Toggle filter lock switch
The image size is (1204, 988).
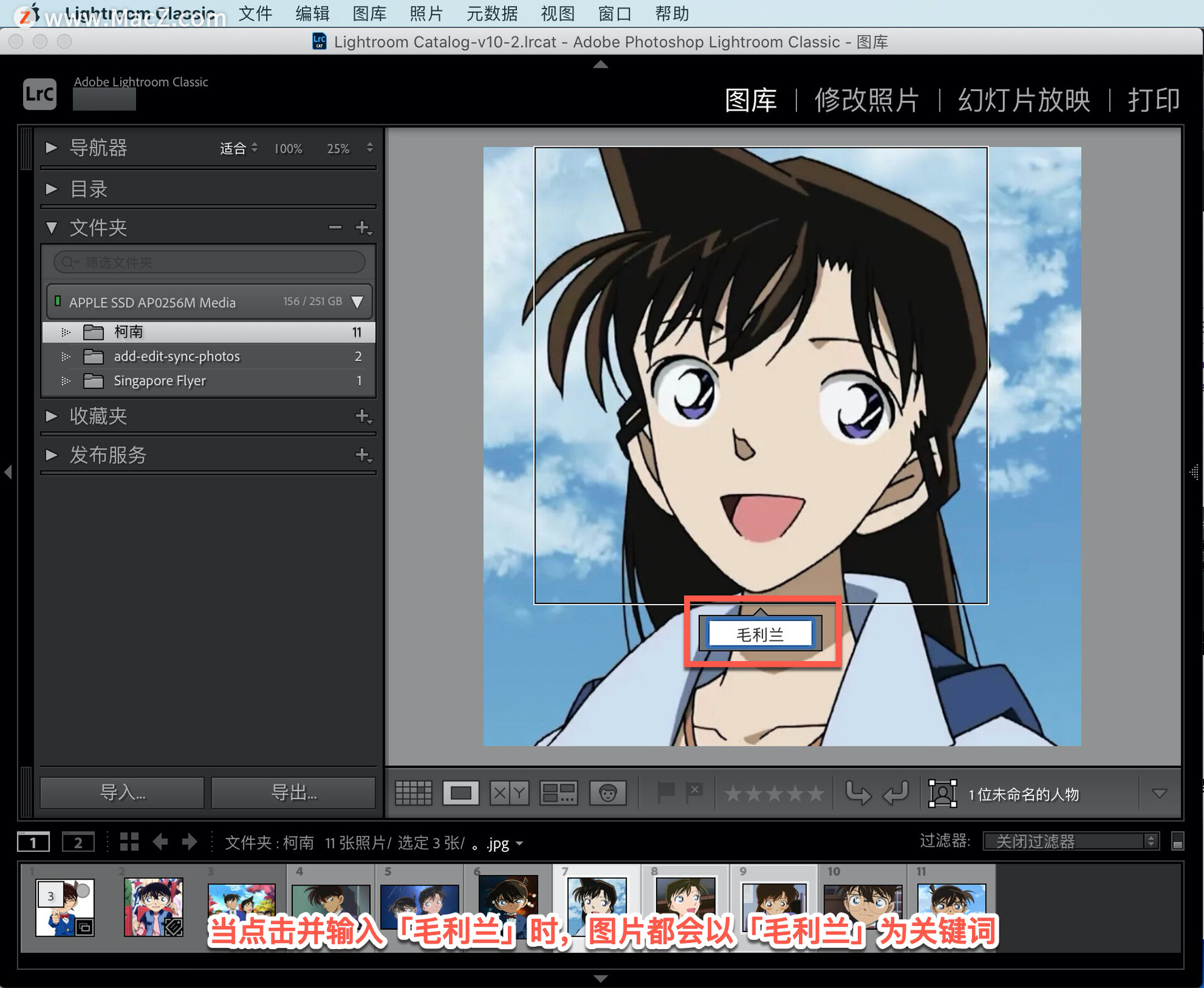1178,841
